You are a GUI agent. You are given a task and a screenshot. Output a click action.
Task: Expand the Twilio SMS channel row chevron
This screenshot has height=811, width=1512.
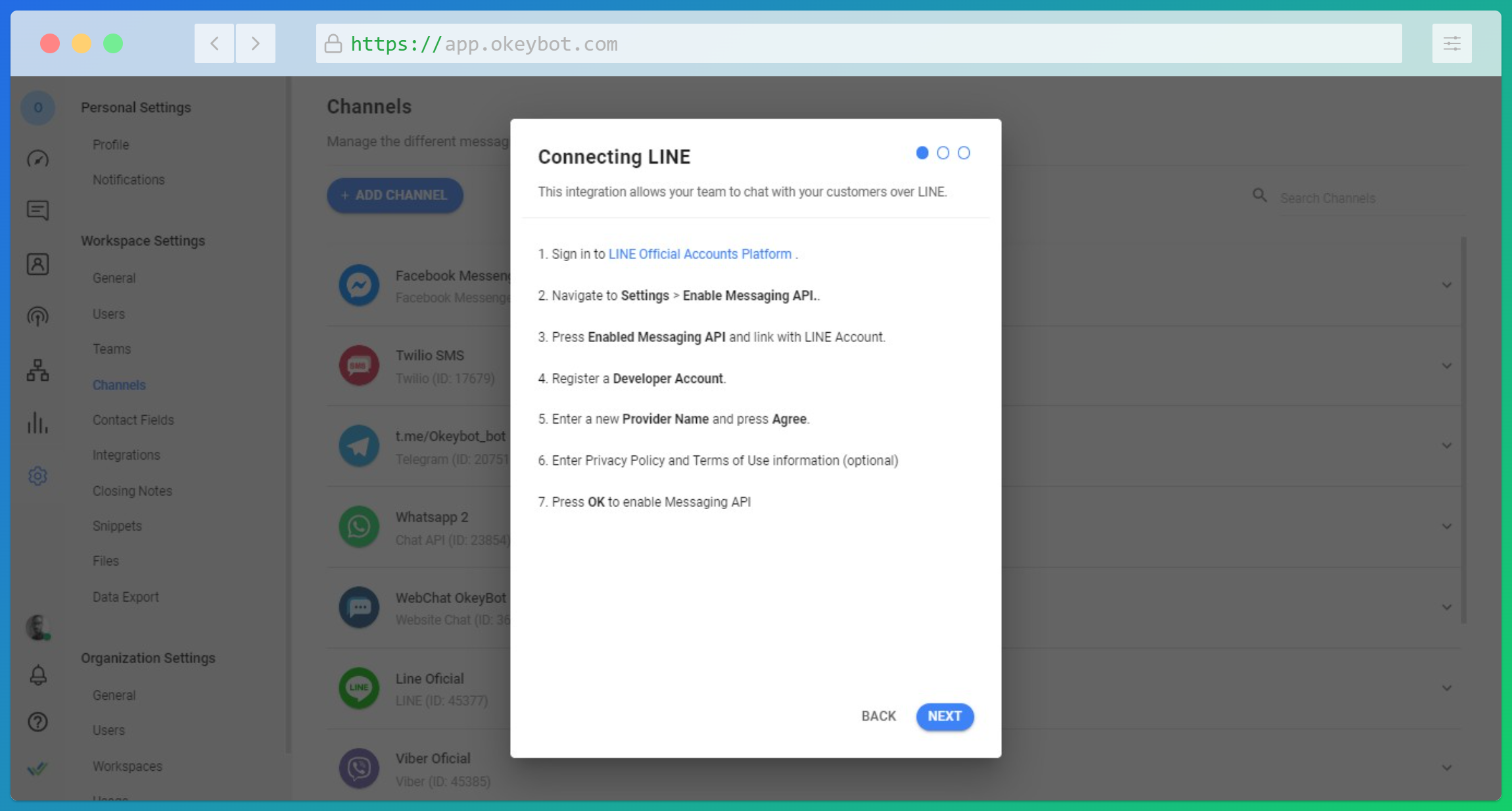(1447, 366)
